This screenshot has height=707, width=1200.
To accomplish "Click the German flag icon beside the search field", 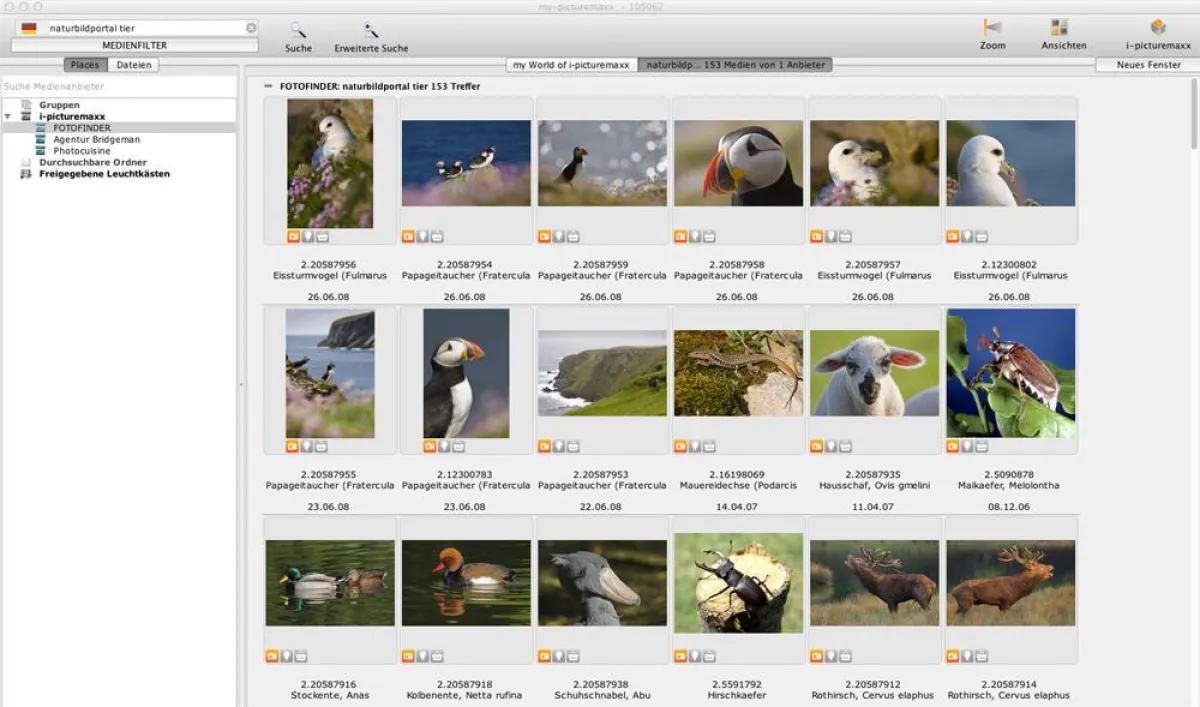I will click(29, 27).
